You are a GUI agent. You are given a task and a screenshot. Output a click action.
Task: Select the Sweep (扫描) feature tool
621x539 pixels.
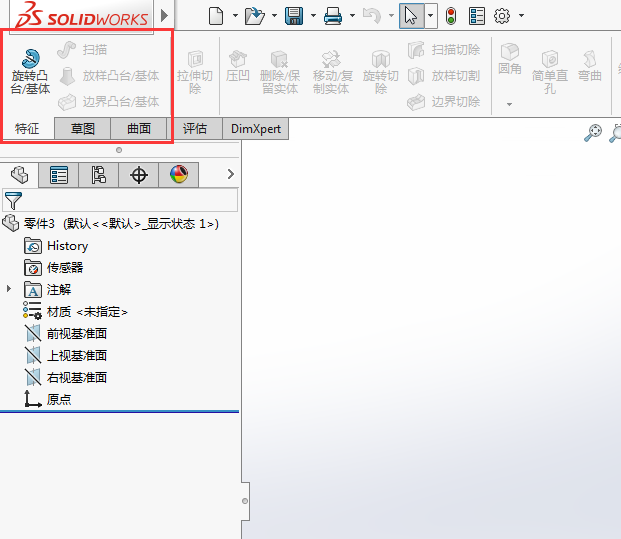82,50
